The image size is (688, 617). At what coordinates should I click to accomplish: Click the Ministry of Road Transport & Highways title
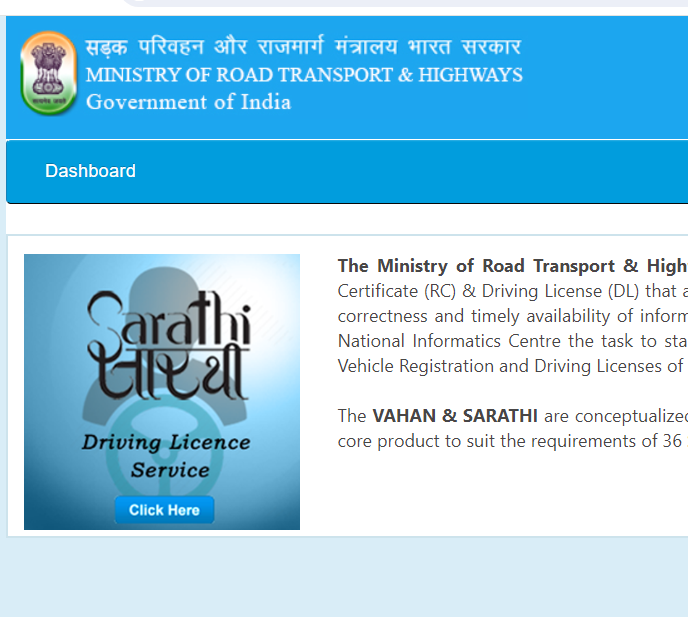[x=304, y=75]
